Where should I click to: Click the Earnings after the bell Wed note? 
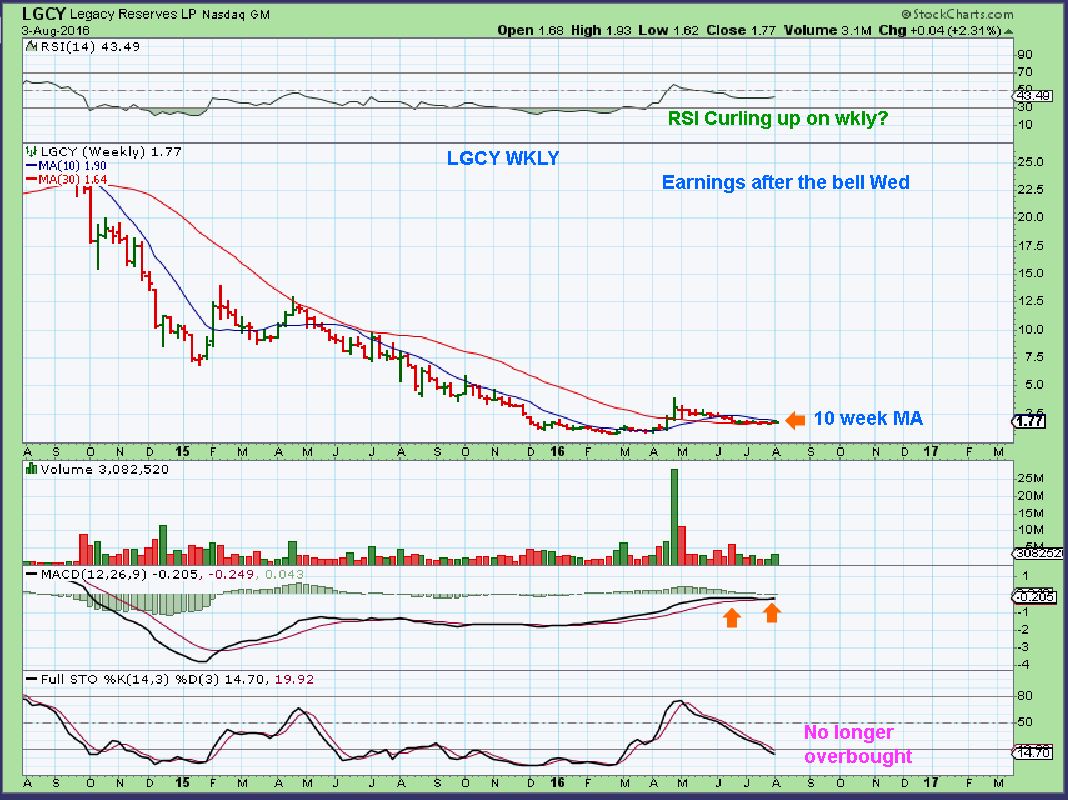[785, 182]
